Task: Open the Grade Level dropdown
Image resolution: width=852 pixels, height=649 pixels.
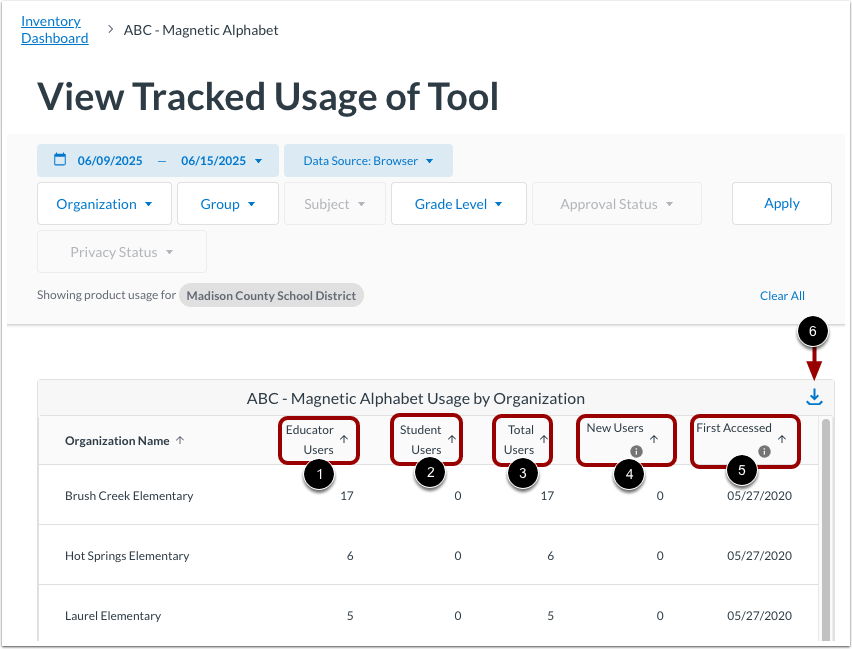Action: pyautogui.click(x=458, y=203)
